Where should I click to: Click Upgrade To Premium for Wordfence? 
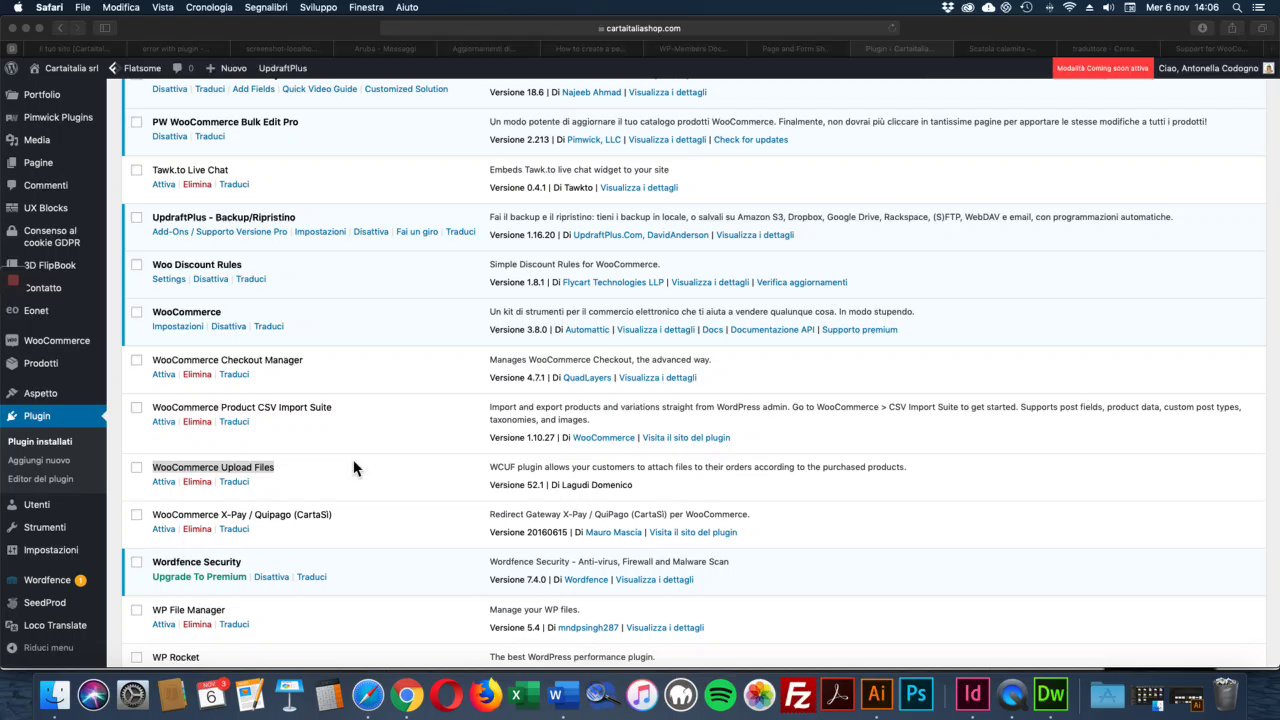[x=199, y=577]
